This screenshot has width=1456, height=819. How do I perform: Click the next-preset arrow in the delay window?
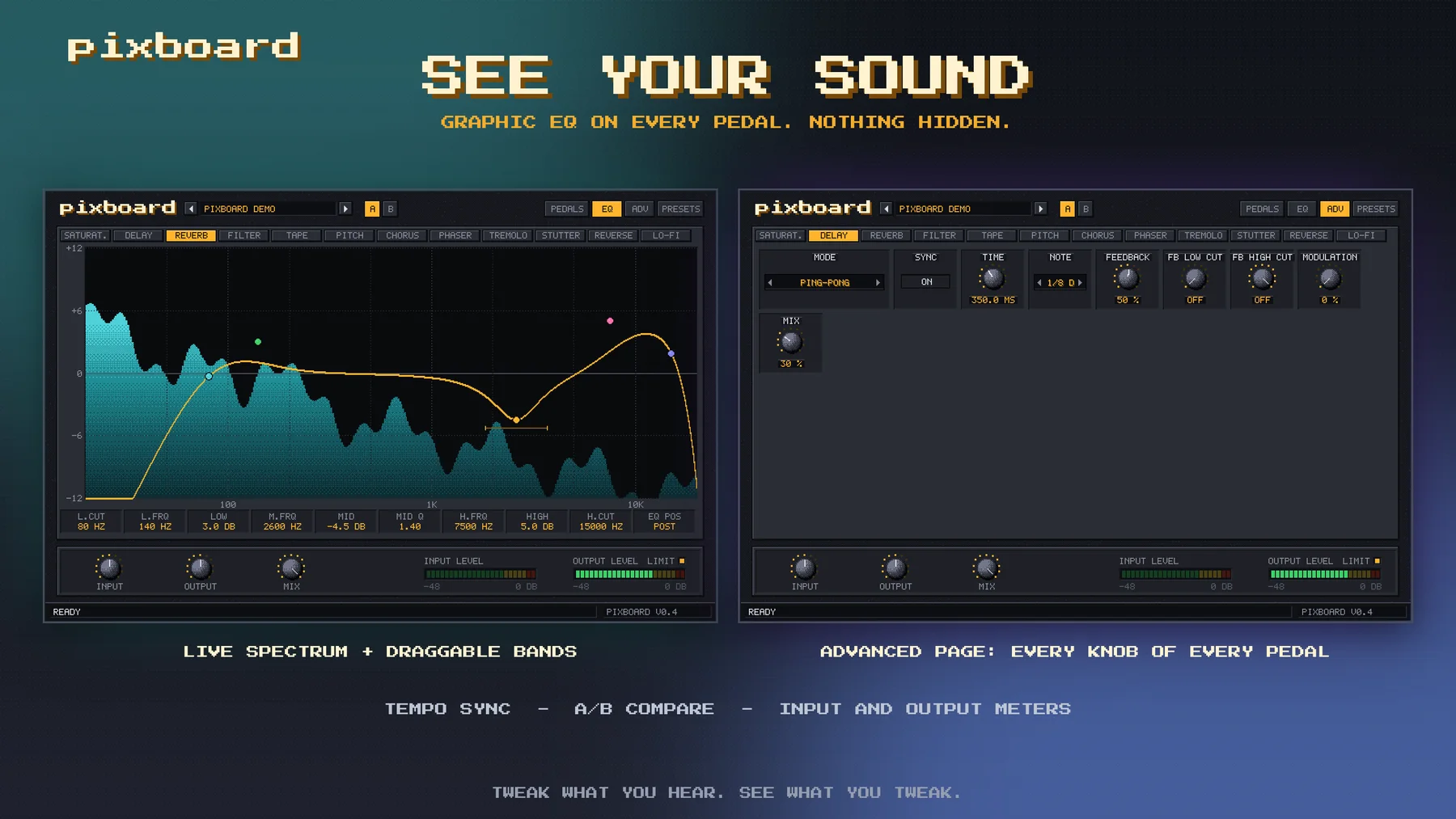click(x=1041, y=209)
